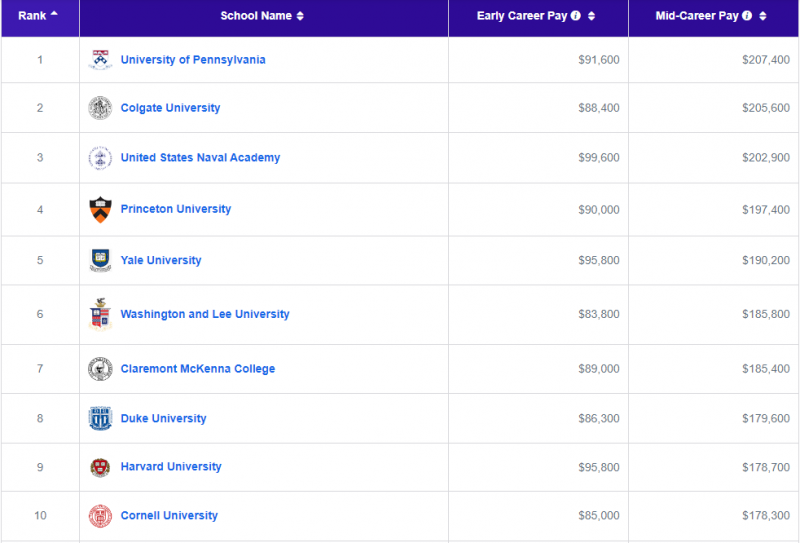Select mid-career pay $205,600
Screen dimensions: 800x543
tap(766, 108)
